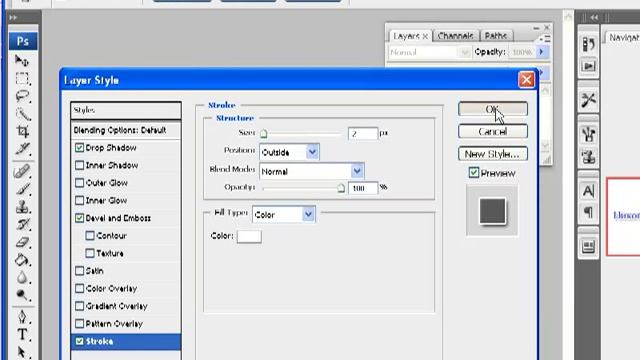Uncheck the Bevel and Emboss checkbox
This screenshot has height=360, width=640.
[79, 218]
